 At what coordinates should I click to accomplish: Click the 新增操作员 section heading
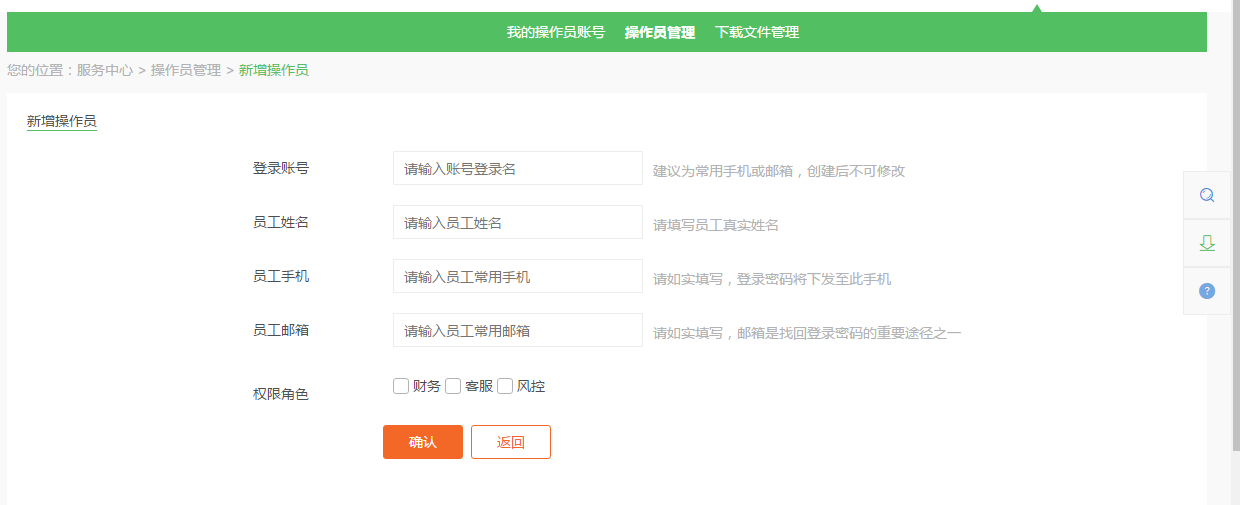coord(62,121)
